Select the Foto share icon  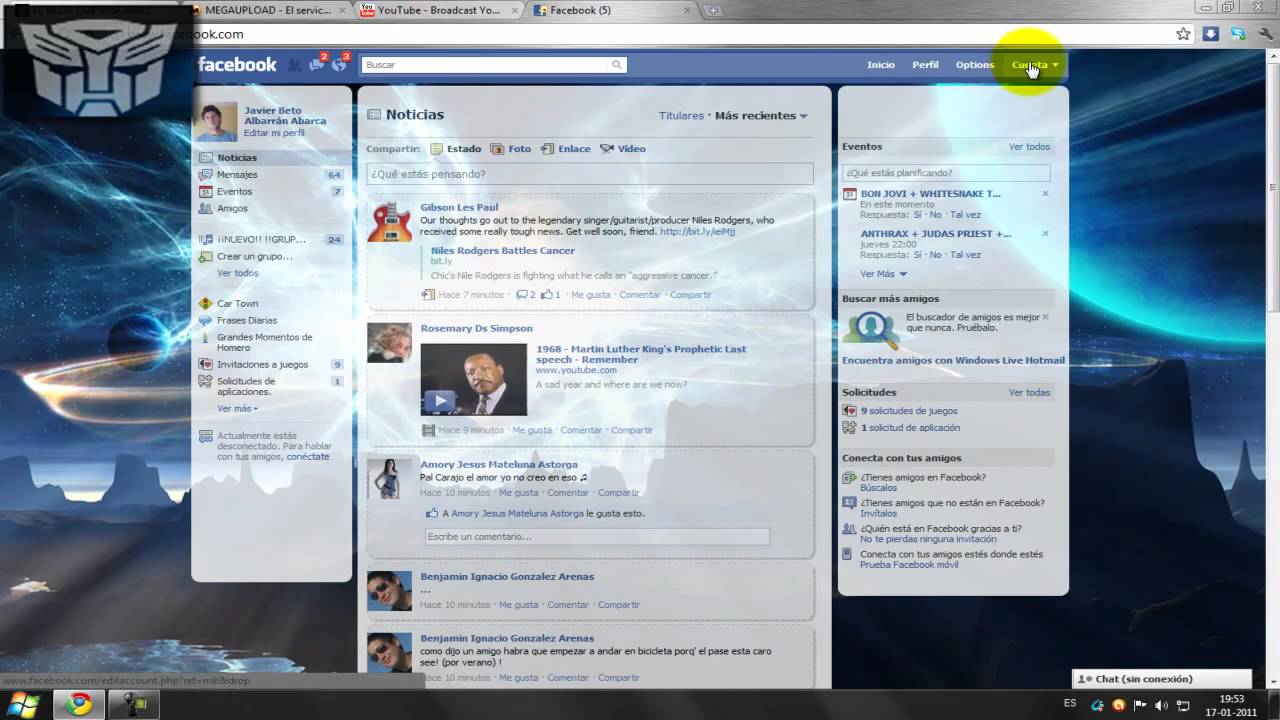coord(497,149)
